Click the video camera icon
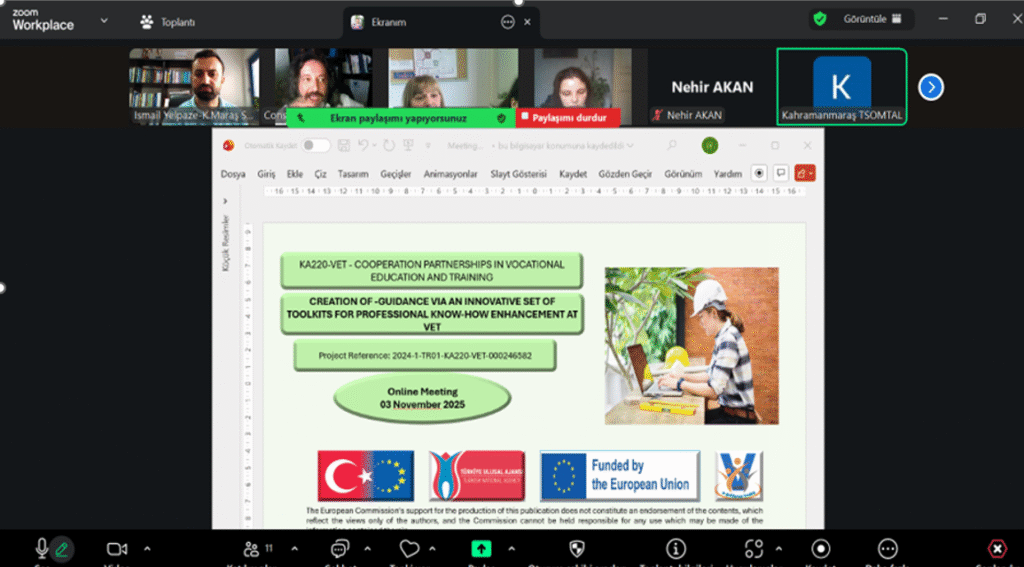1024x567 pixels. point(117,549)
